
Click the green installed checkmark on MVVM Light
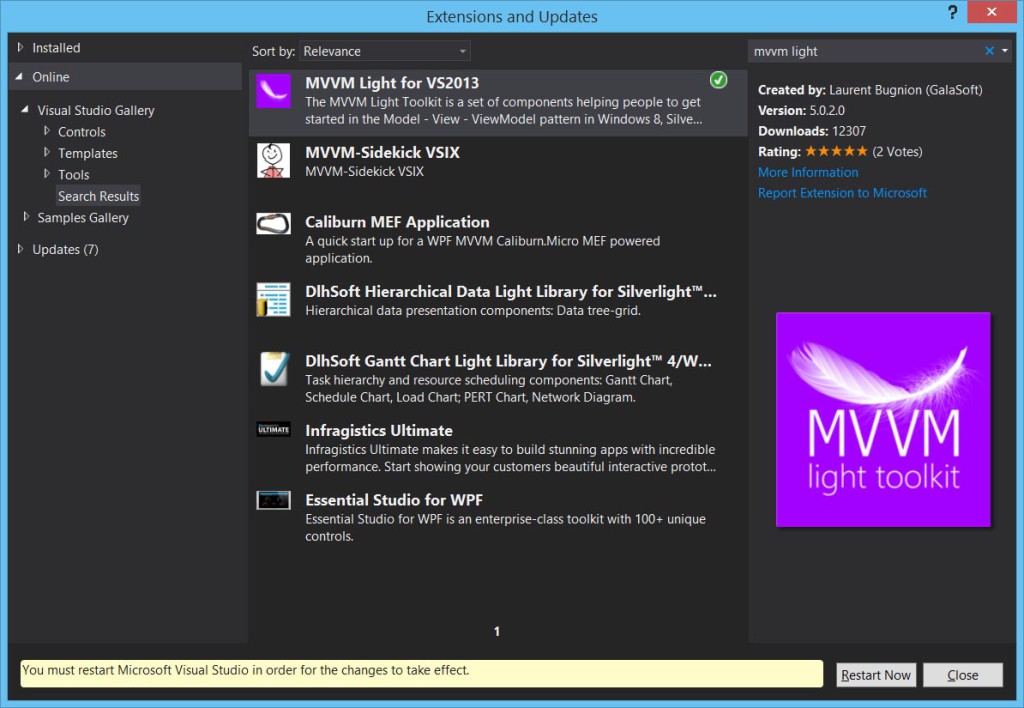click(719, 79)
